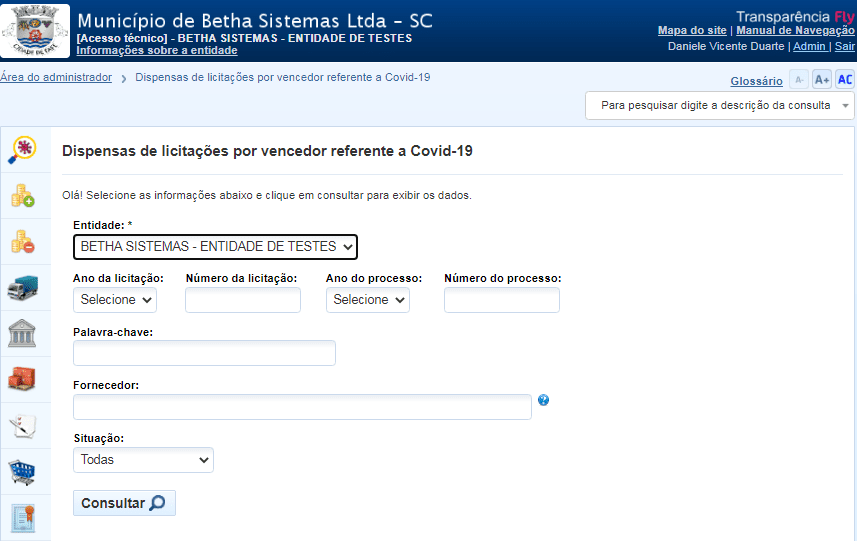Screen dimensions: 857x541
Task: Open the coins with green plus icon
Action: 22,196
